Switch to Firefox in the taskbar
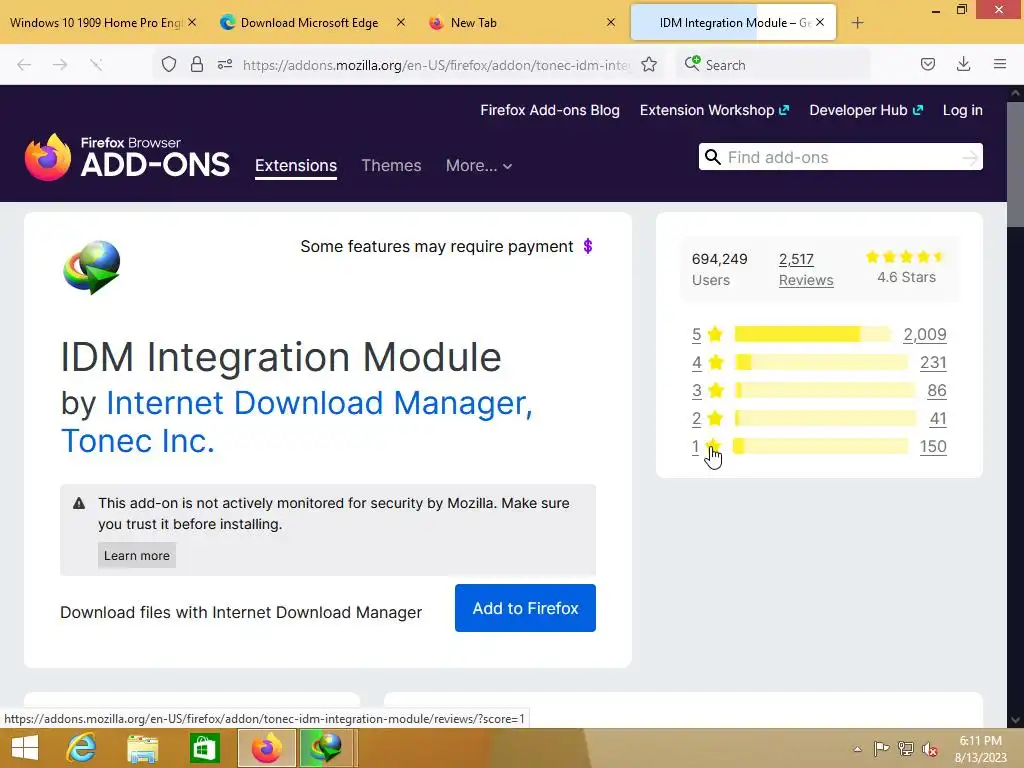The image size is (1024, 768). point(266,748)
